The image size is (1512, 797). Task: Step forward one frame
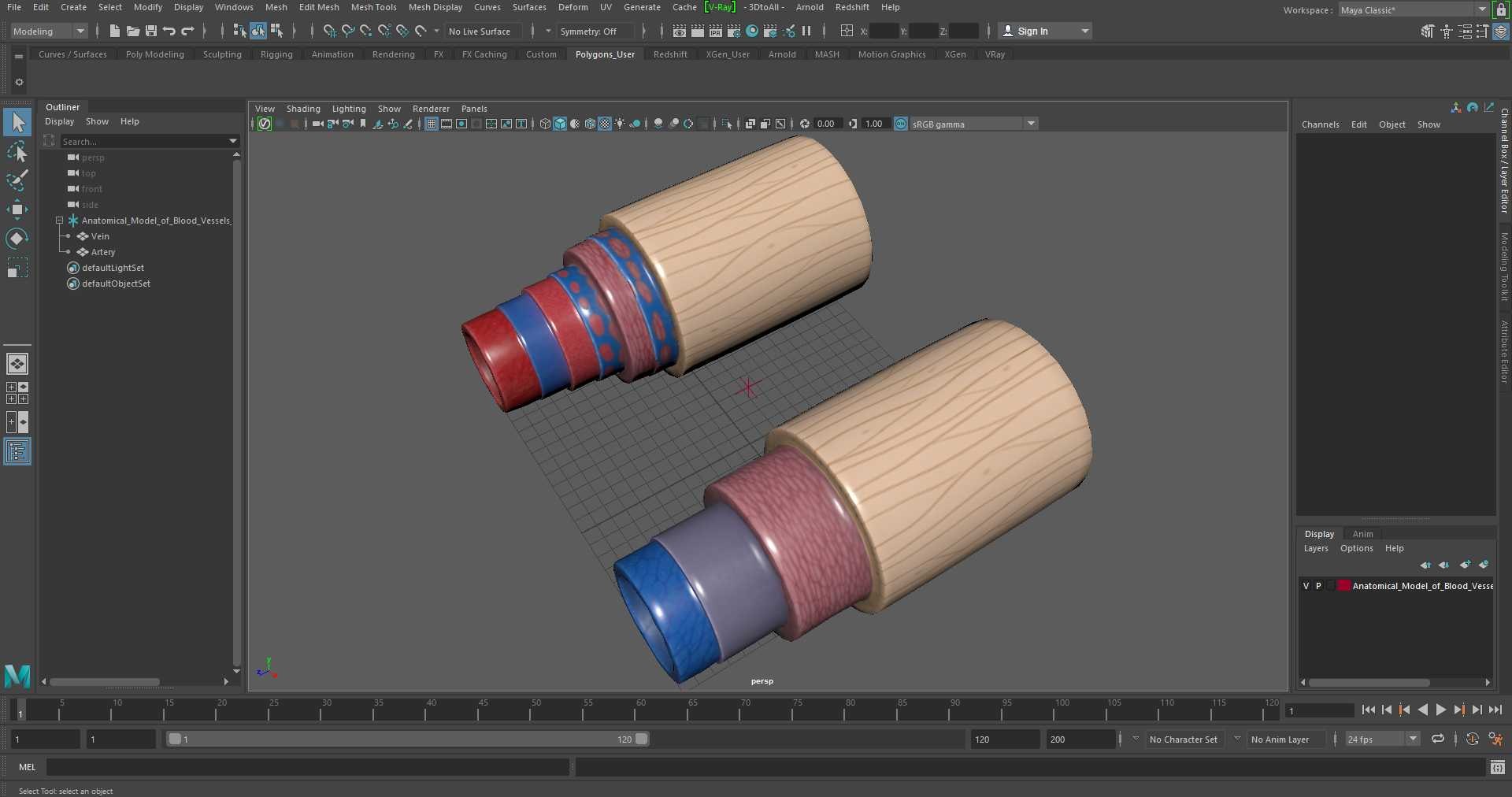1477,710
